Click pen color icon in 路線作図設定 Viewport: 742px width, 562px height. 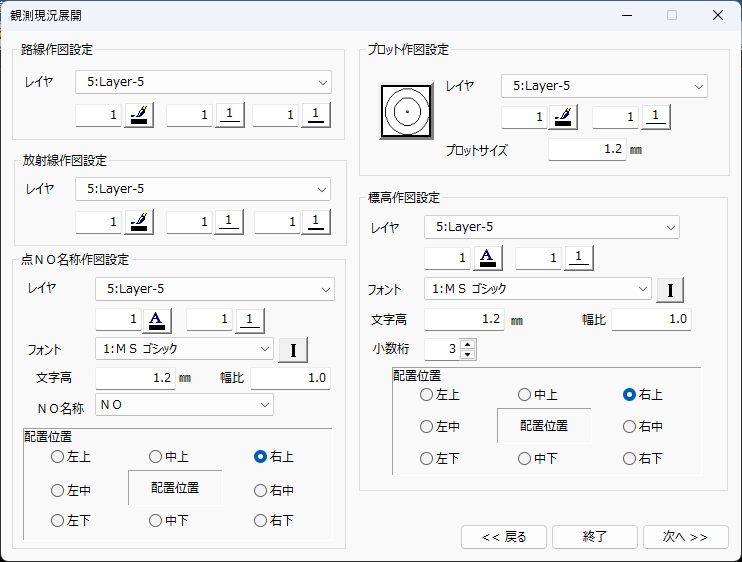pyautogui.click(x=139, y=116)
